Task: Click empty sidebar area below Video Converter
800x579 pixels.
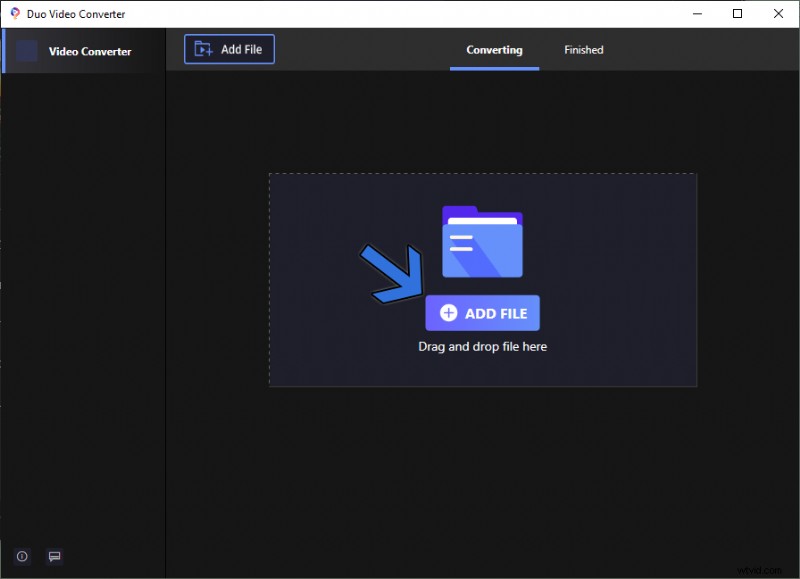Action: coord(82,300)
